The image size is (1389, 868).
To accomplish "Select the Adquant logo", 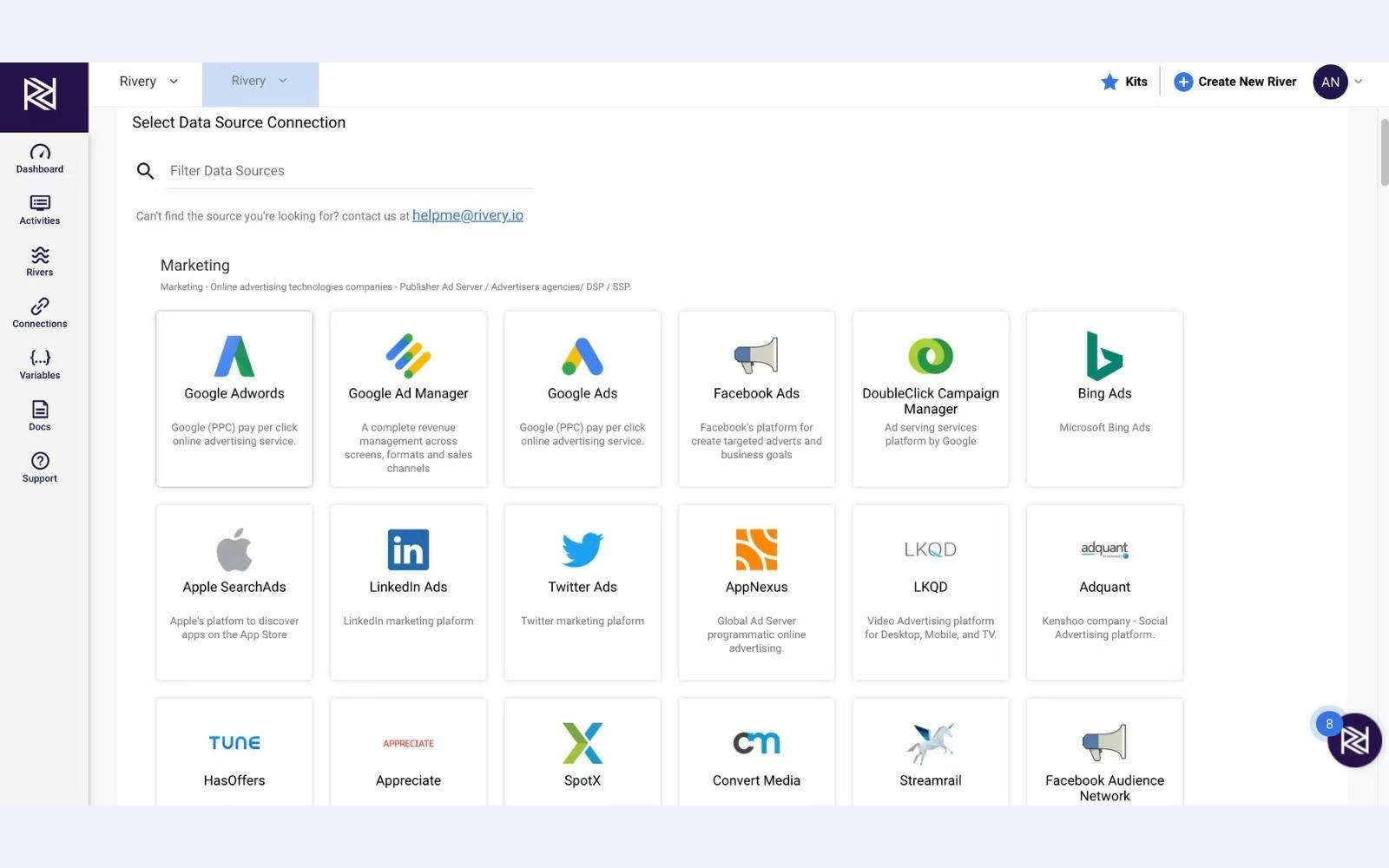I will (x=1104, y=549).
